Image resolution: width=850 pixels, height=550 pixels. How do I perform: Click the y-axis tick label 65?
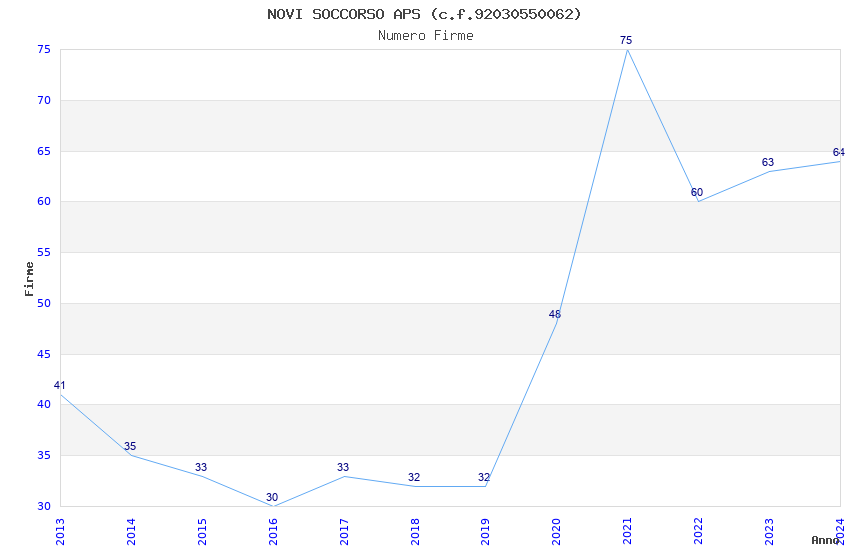coord(44,151)
